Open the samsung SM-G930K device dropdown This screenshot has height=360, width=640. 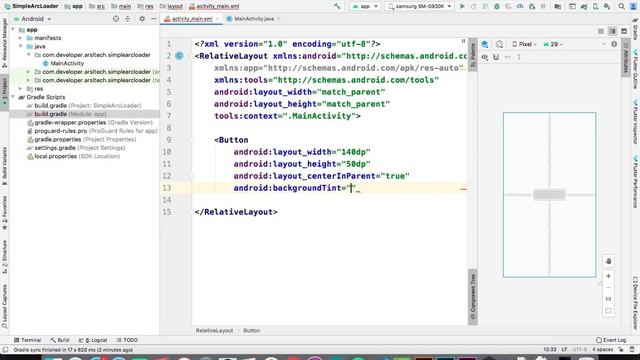point(420,6)
